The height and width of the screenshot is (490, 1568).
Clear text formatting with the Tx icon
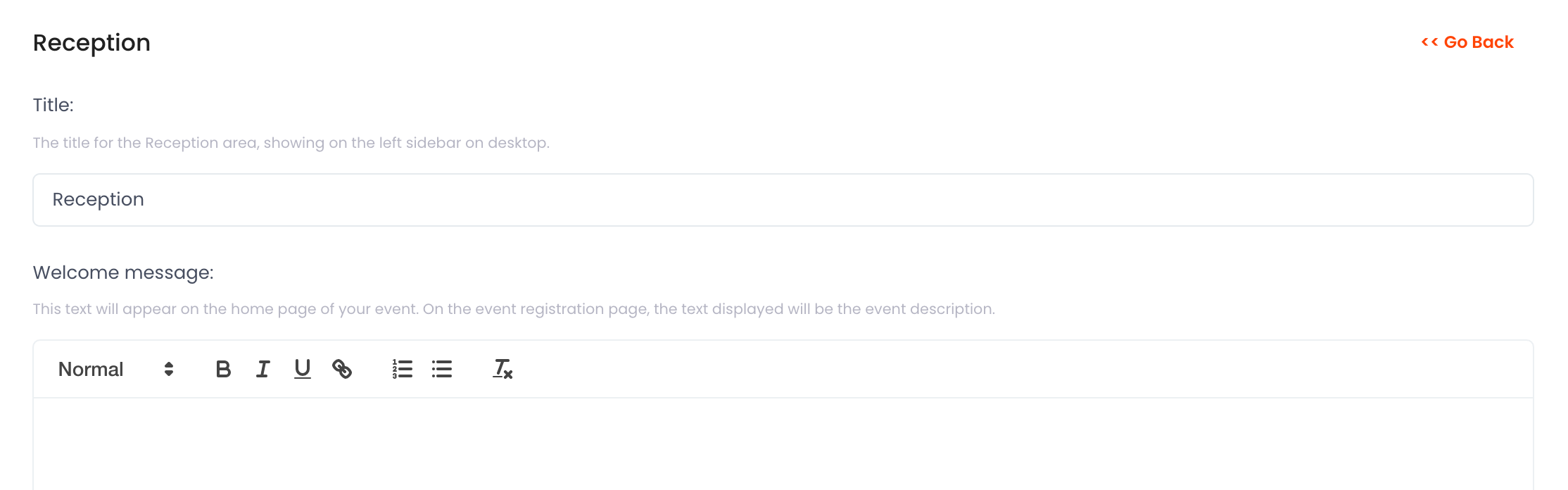pyautogui.click(x=502, y=369)
